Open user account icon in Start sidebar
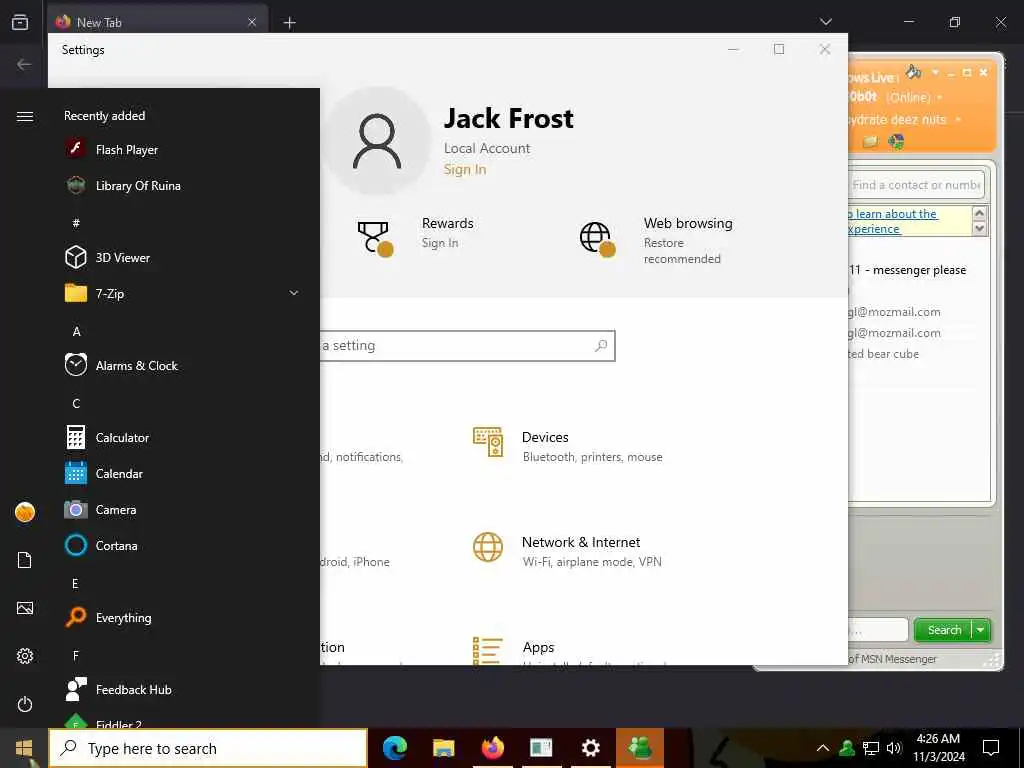The height and width of the screenshot is (768, 1024). (25, 512)
